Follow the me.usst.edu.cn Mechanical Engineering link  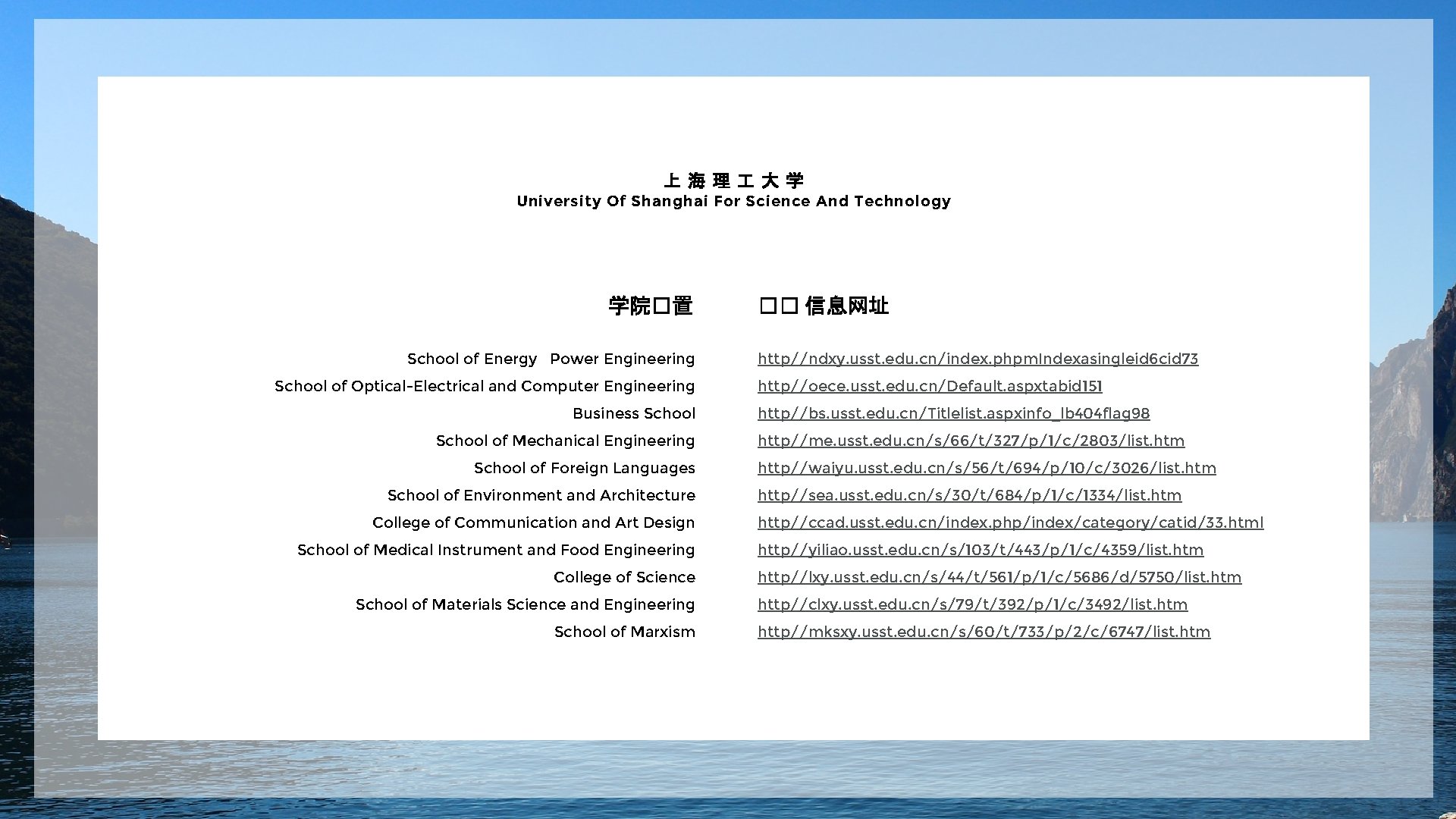point(971,441)
